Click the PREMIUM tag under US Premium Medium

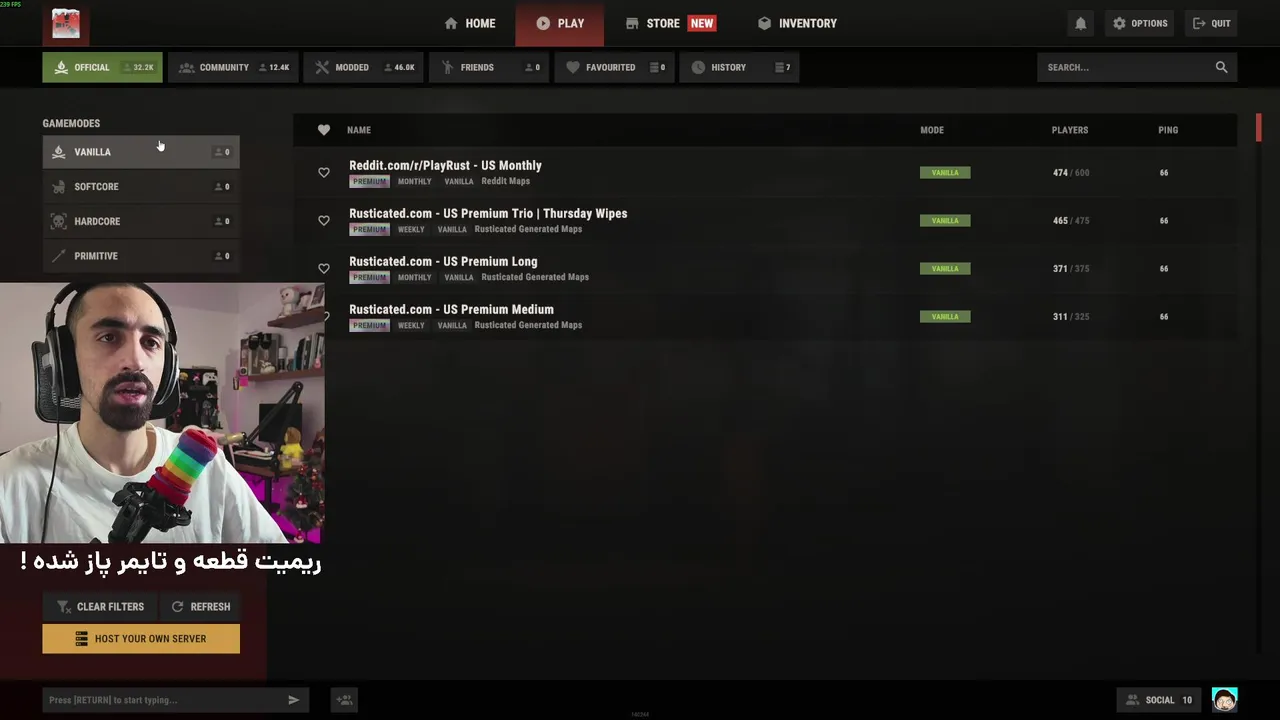point(369,326)
